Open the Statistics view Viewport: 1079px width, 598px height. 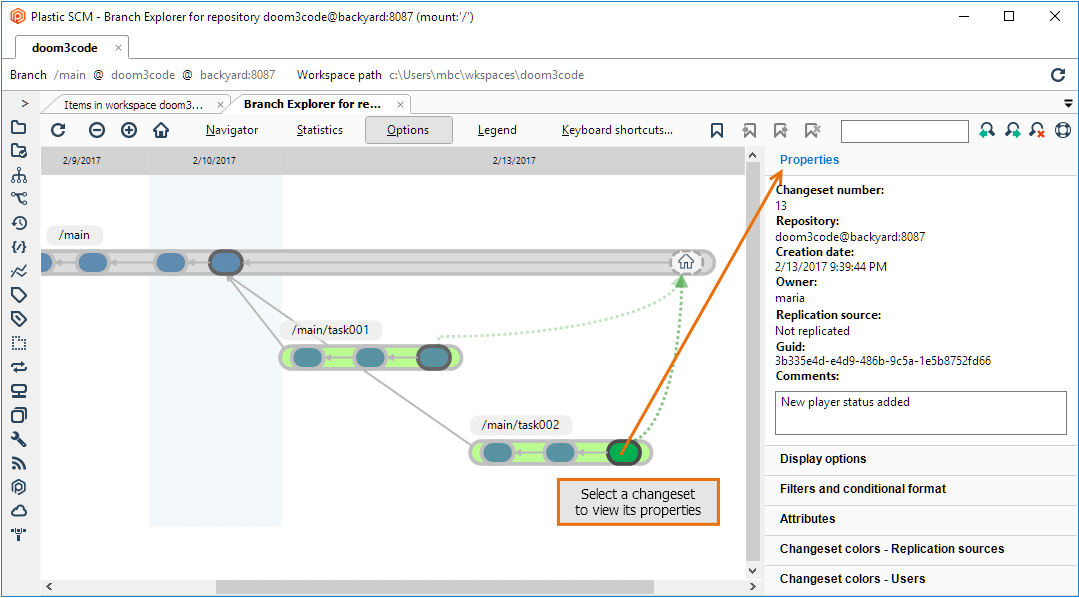(x=320, y=130)
